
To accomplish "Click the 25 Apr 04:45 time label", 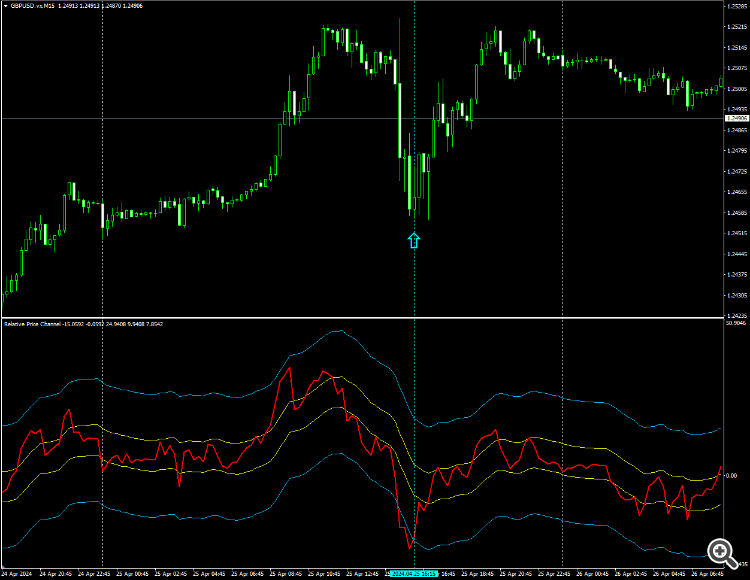I will 209,574.
